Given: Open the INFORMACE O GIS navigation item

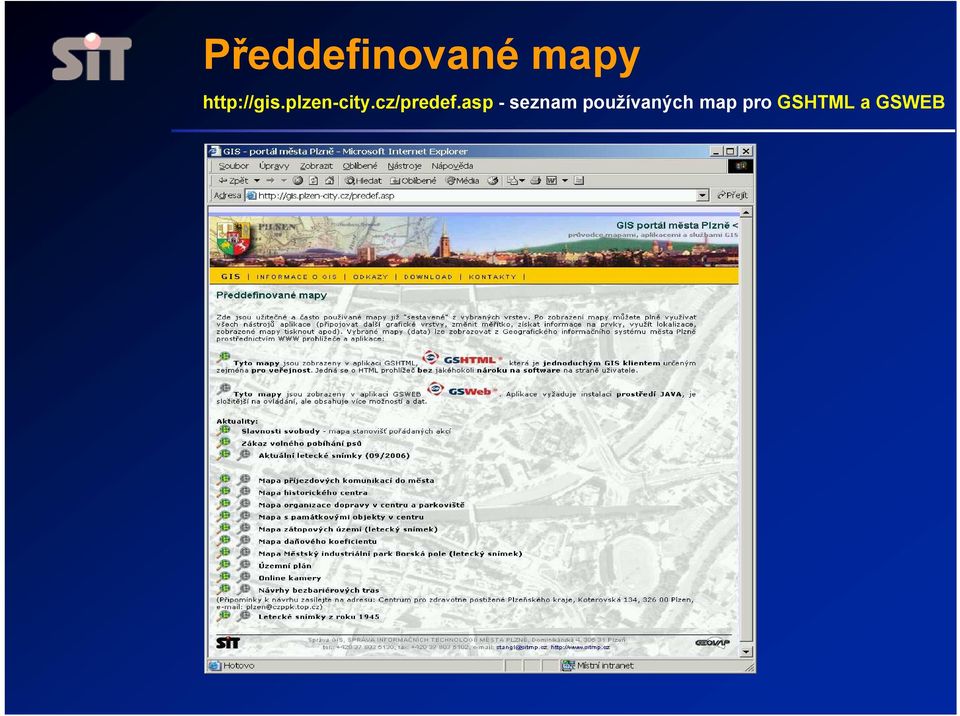Looking at the screenshot, I should point(297,277).
